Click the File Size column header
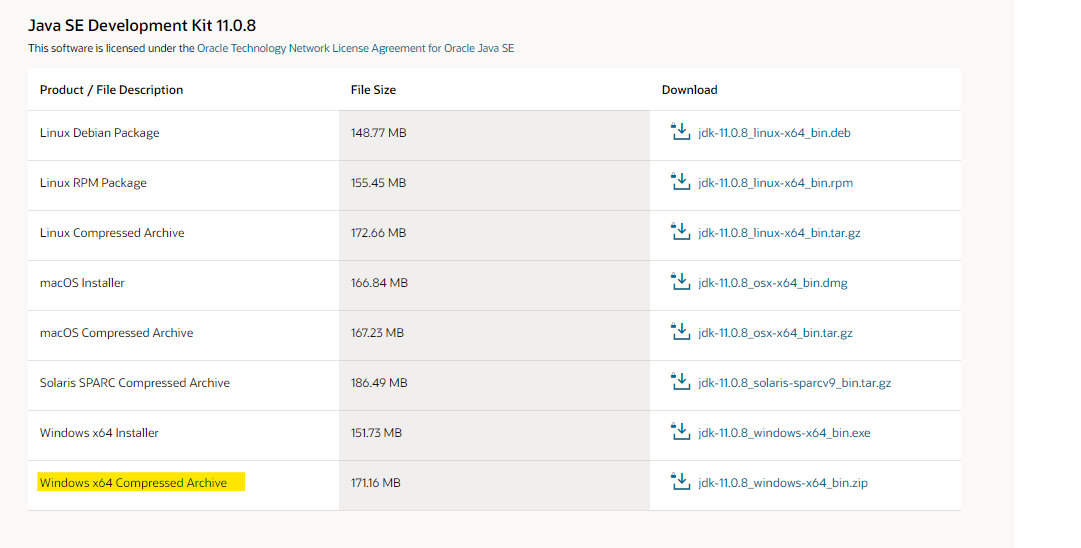Screen dimensions: 1081x548 pyautogui.click(x=373, y=90)
